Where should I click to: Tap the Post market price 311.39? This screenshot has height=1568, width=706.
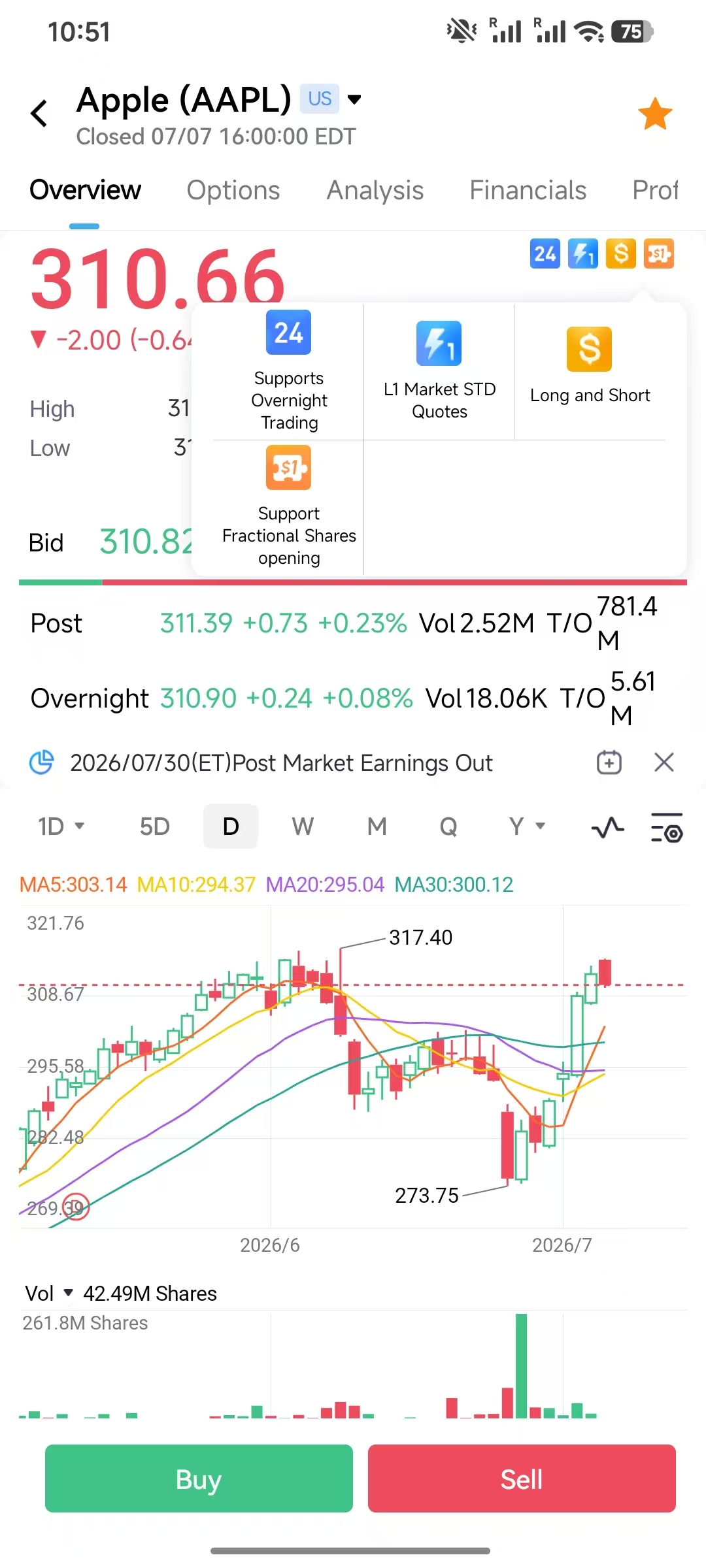(x=196, y=623)
